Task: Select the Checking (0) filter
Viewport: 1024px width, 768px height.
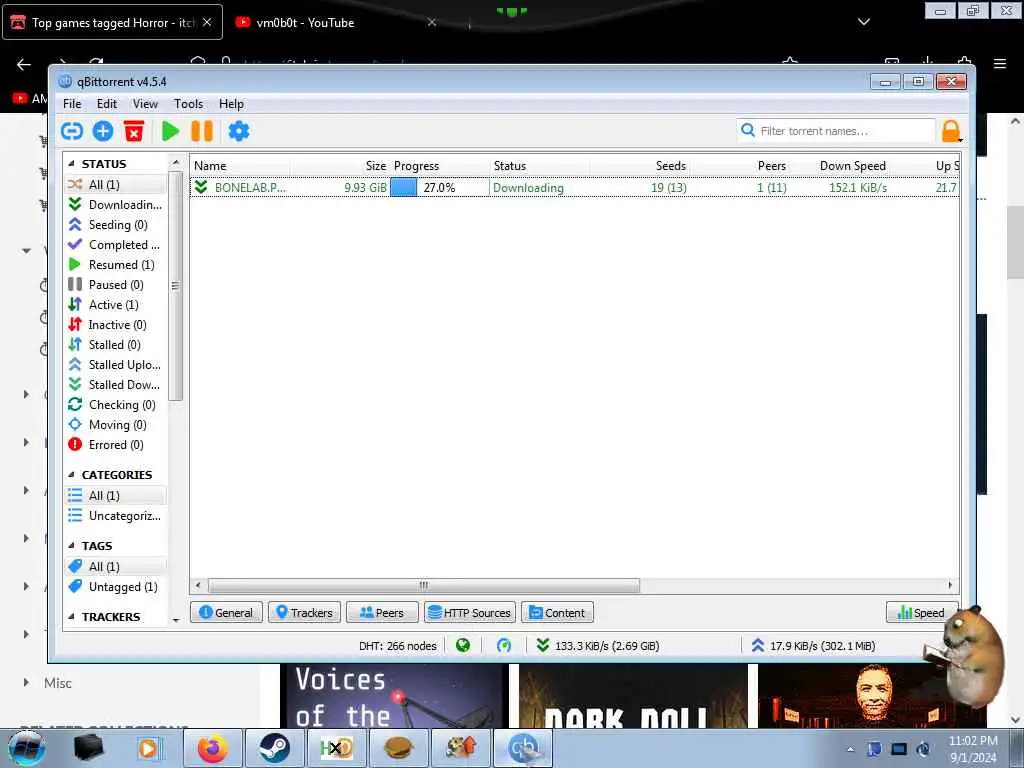Action: (x=116, y=405)
